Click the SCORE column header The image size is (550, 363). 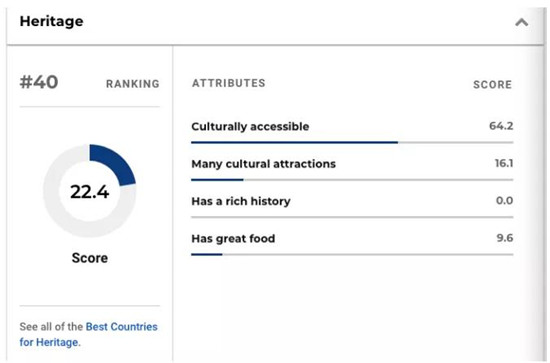[x=492, y=85]
